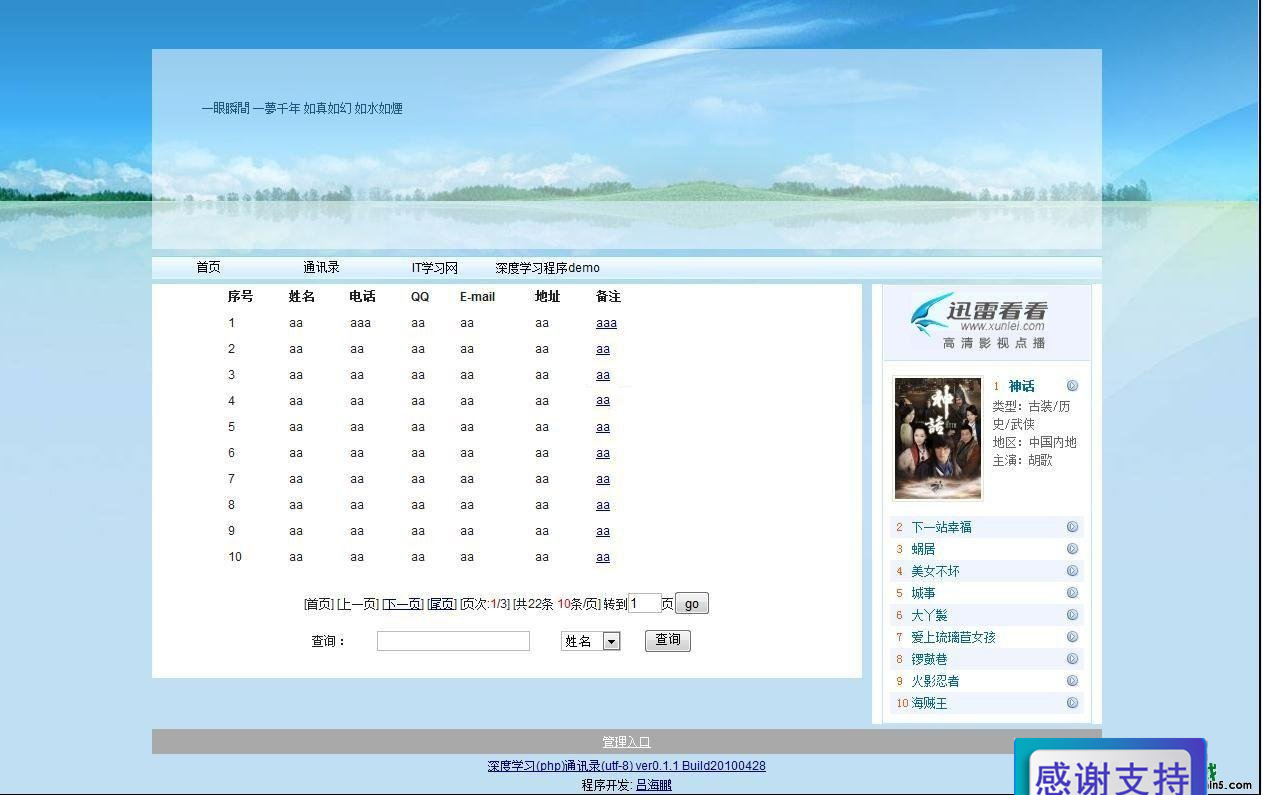Viewport: 1263px width, 795px height.
Task: Open the aa remark link in row 2
Action: pyautogui.click(x=603, y=349)
